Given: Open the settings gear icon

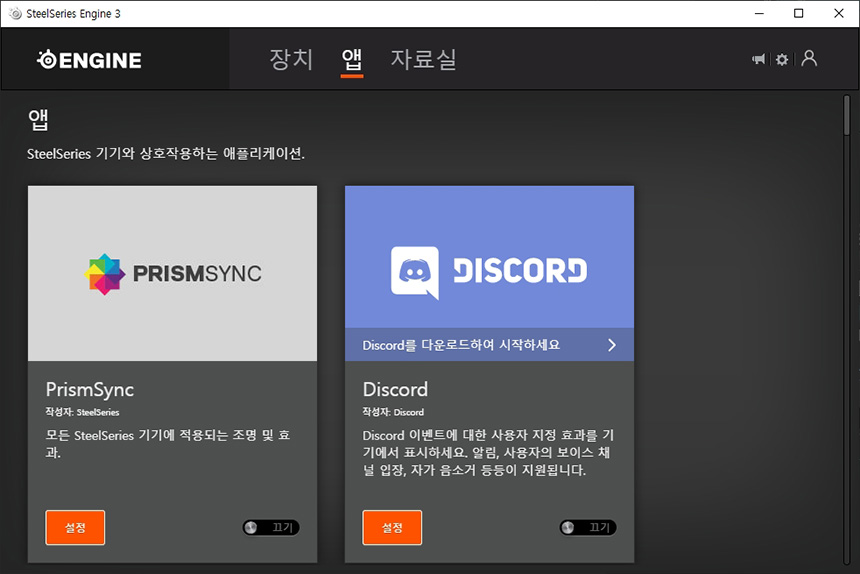Looking at the screenshot, I should pos(782,59).
